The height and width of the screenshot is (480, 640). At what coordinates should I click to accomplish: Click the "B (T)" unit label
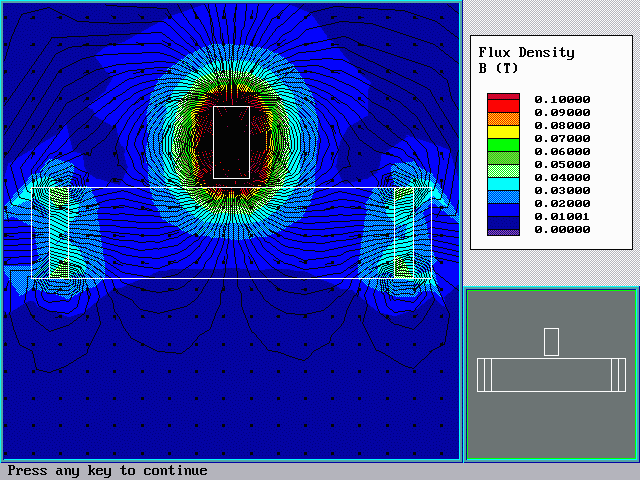click(x=498, y=68)
